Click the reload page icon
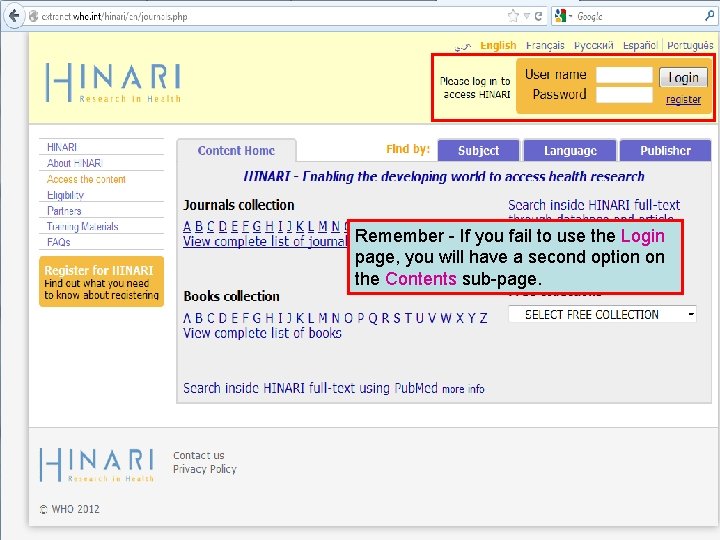Screen dimensions: 720x540 point(539,17)
